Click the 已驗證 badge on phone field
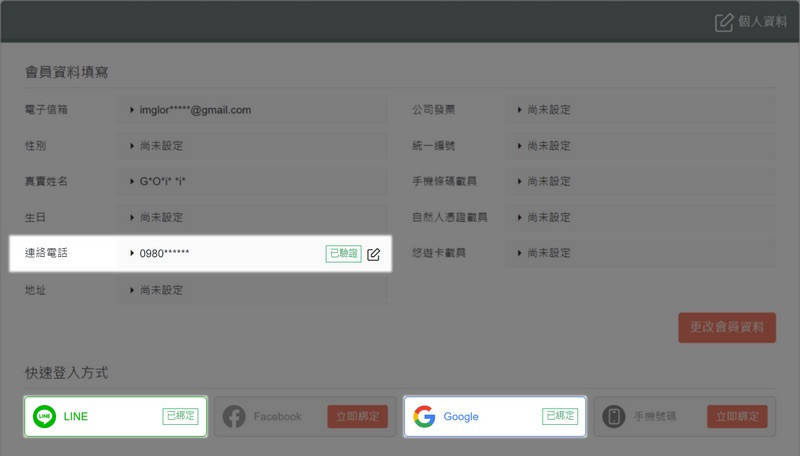800x456 pixels. click(x=343, y=254)
